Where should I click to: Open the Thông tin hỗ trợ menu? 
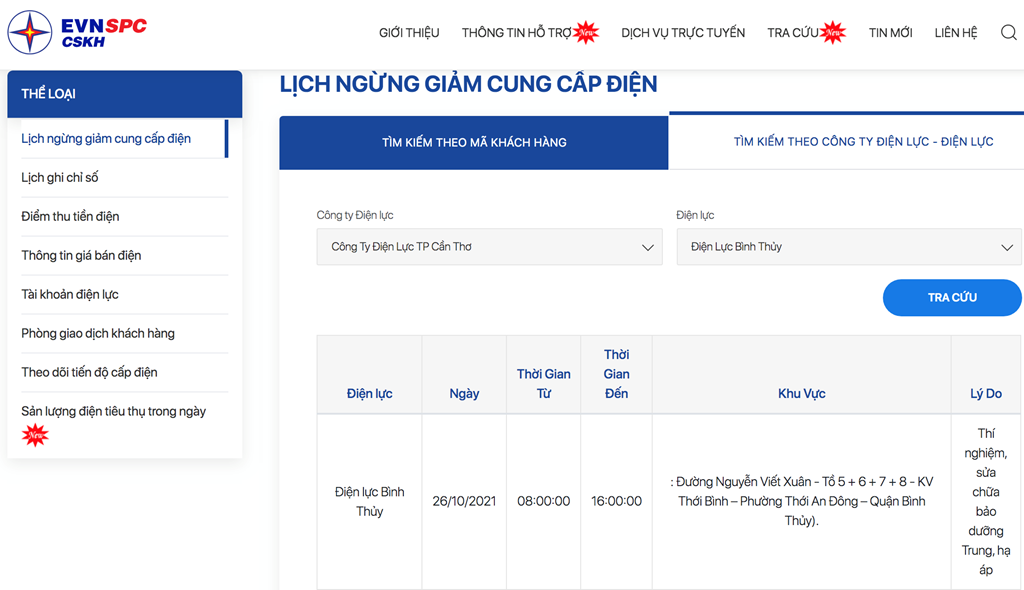517,33
